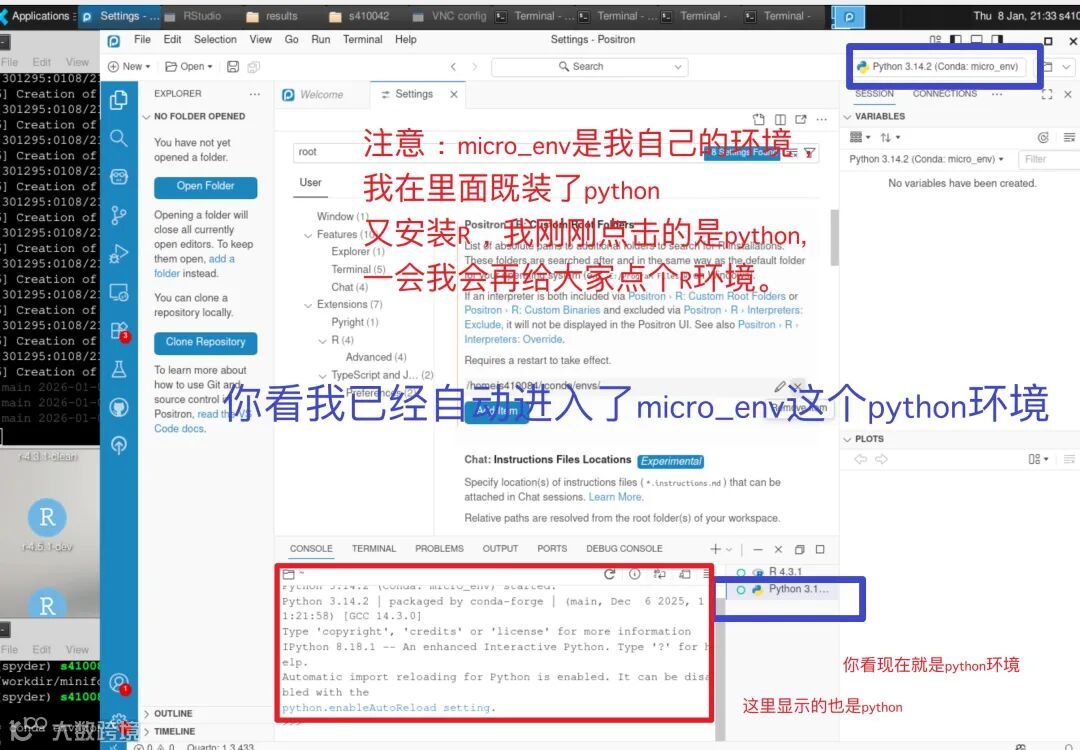Click the Settings editor vertical scrollbar
Screen dimensions: 1080x750
834,238
